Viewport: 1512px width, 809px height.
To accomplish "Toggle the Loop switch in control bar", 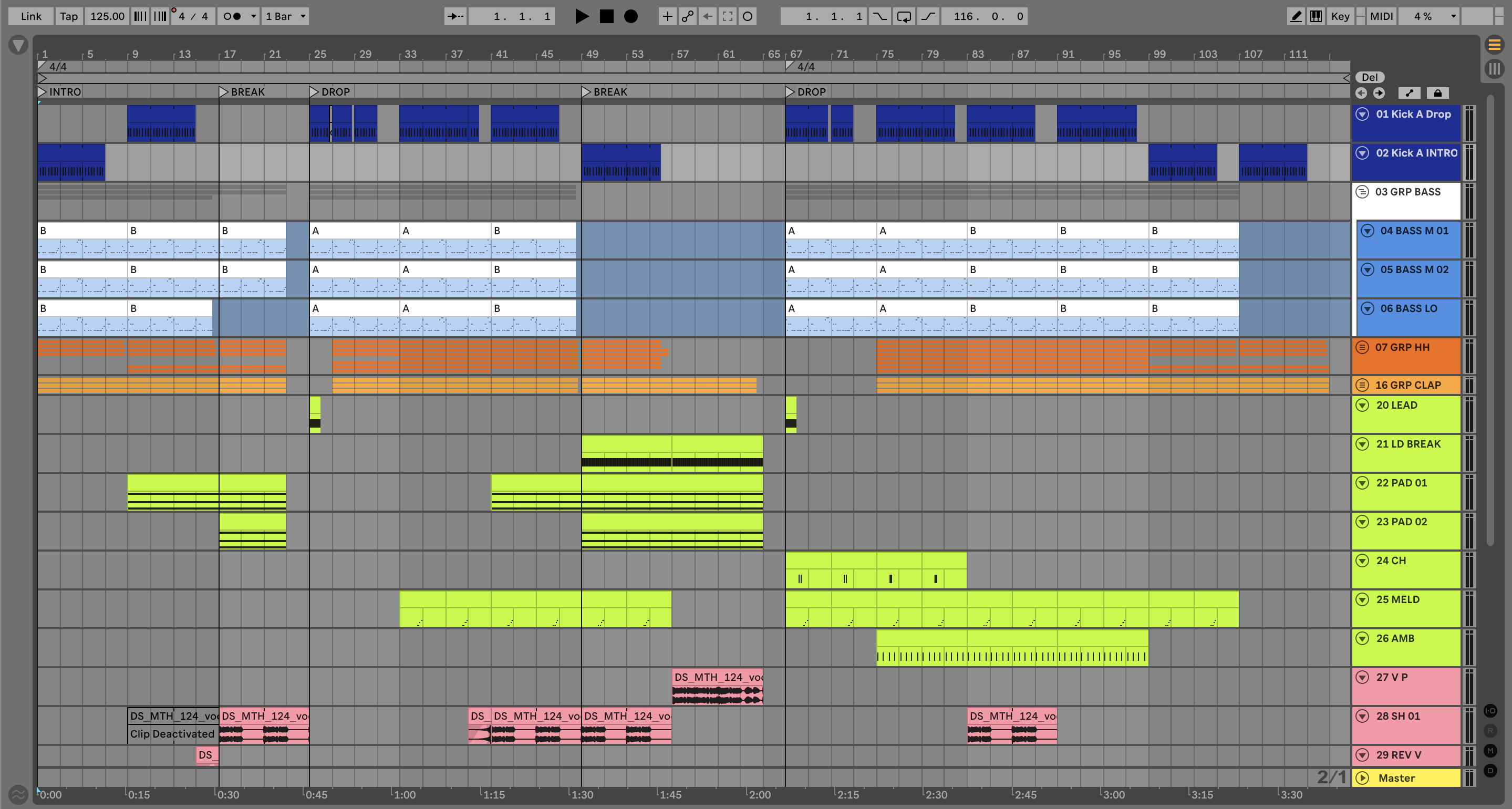I will 904,16.
